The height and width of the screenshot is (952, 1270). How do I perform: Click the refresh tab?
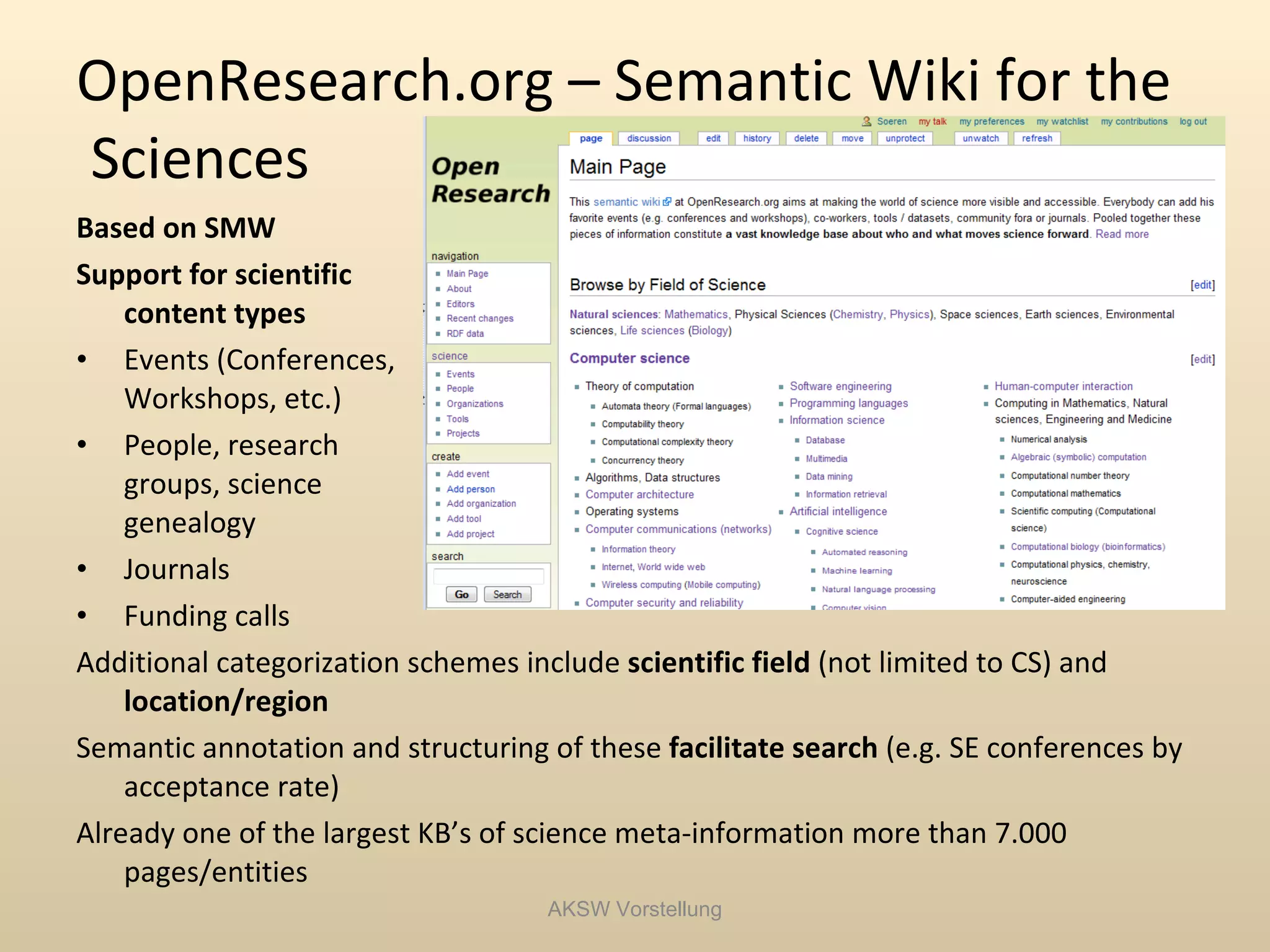coord(1037,138)
